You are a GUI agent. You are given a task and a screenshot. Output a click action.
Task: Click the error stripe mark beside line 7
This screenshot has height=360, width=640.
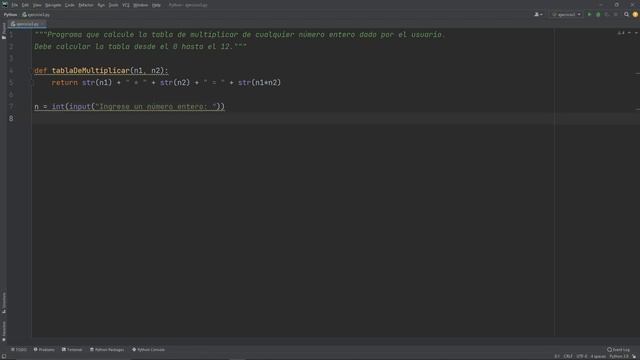(638, 109)
